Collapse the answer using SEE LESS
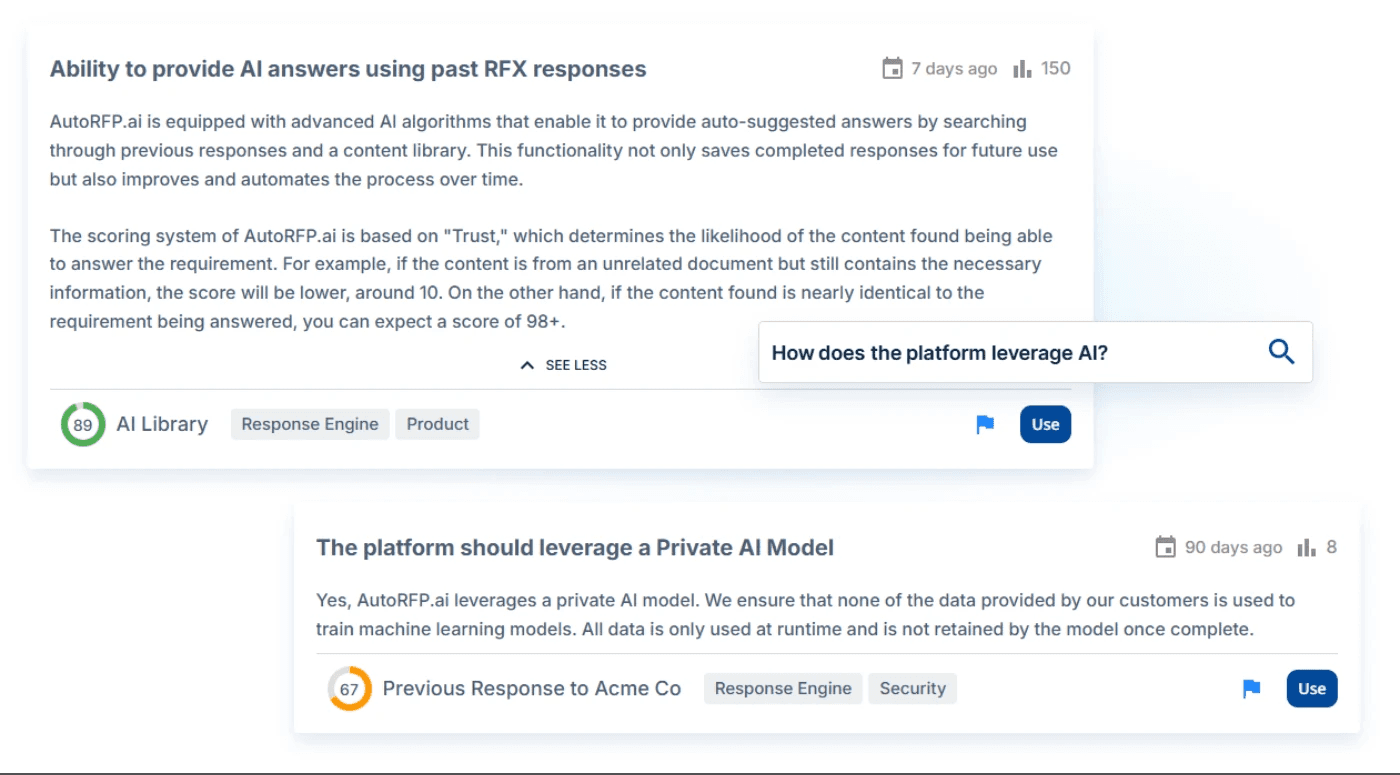 [563, 364]
